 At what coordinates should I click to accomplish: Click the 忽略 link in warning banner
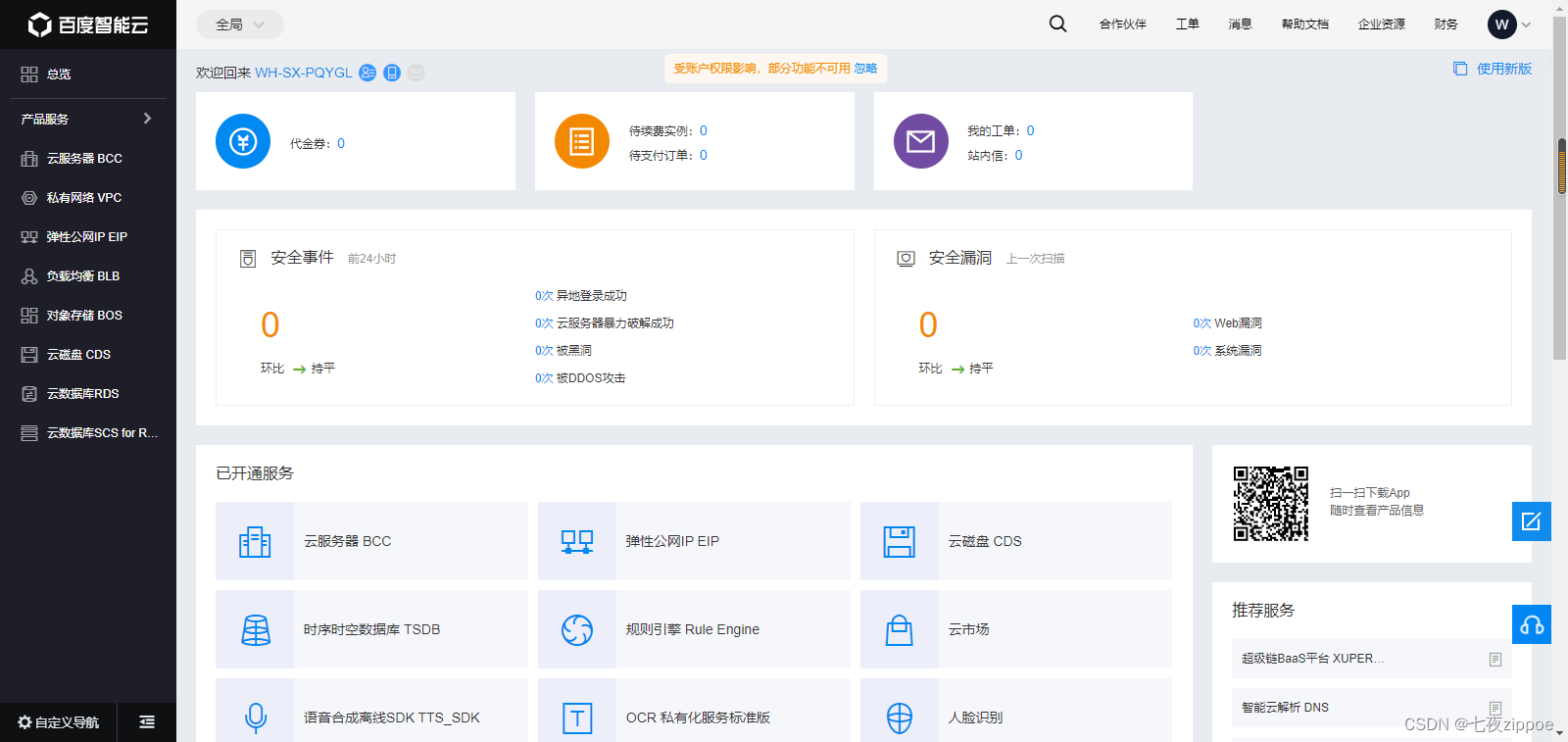click(865, 69)
